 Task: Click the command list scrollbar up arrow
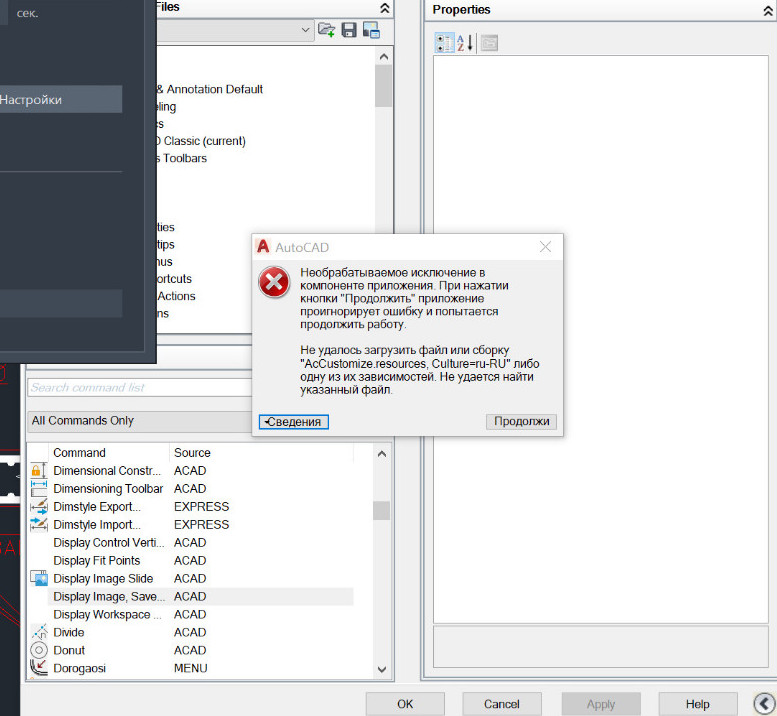(382, 454)
